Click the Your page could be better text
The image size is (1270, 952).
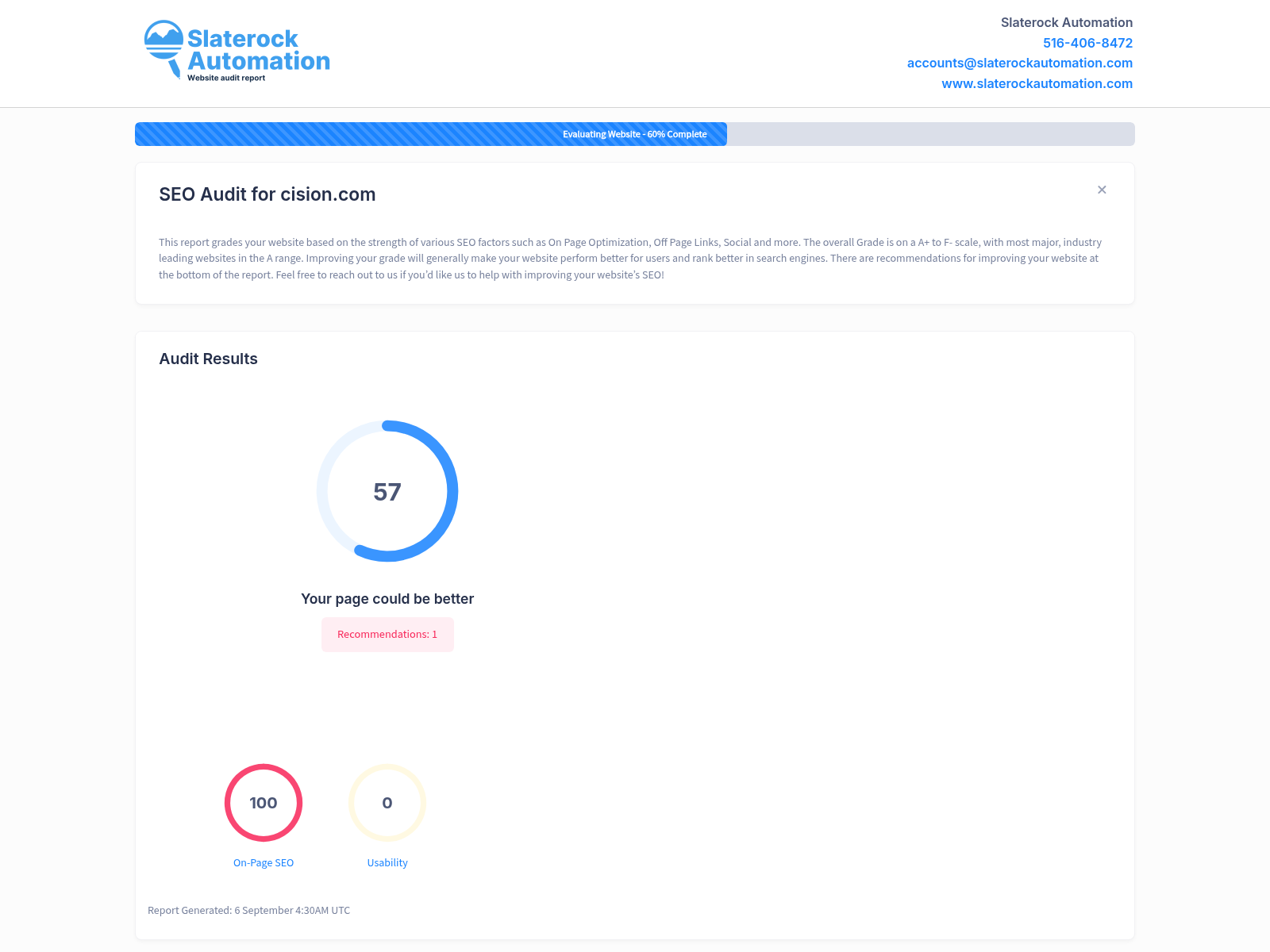387,599
